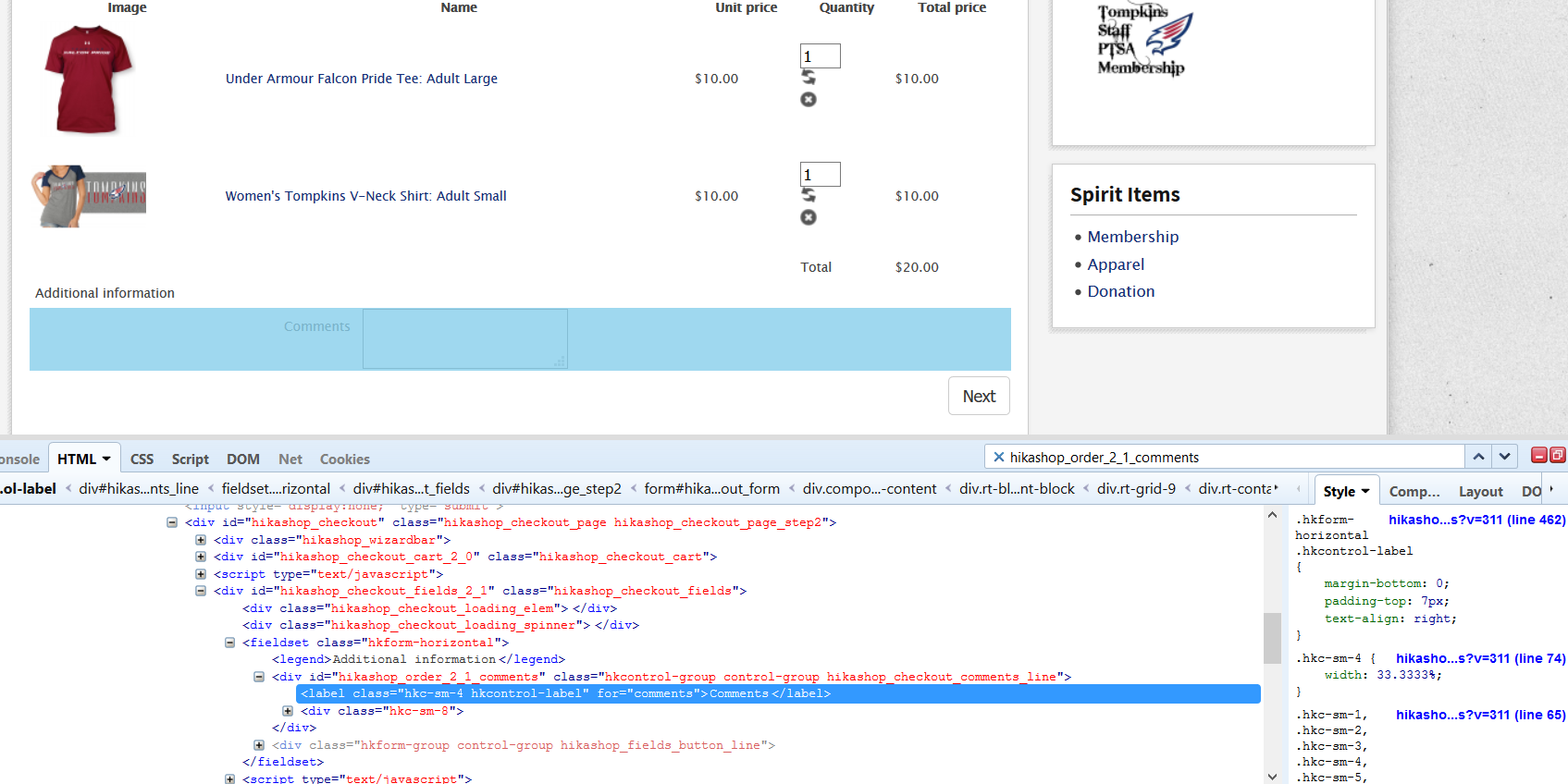Open stylesheet source link for line 74

1481,658
